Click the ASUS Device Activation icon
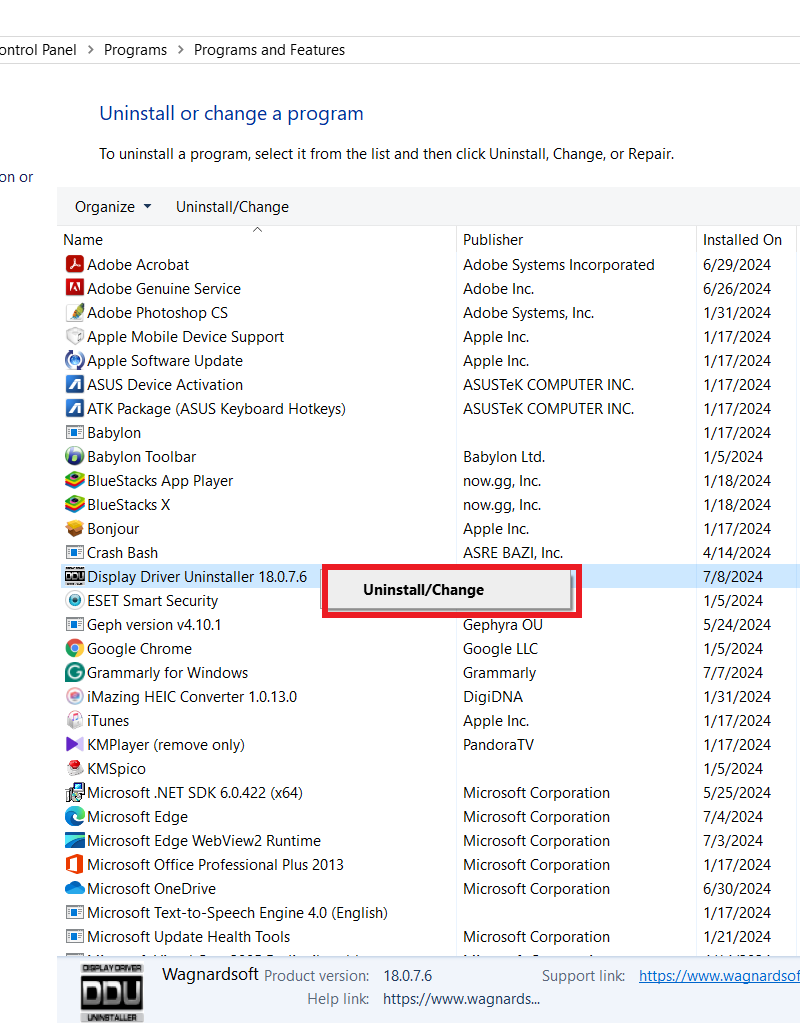Screen dimensions: 800x1023 click(75, 384)
